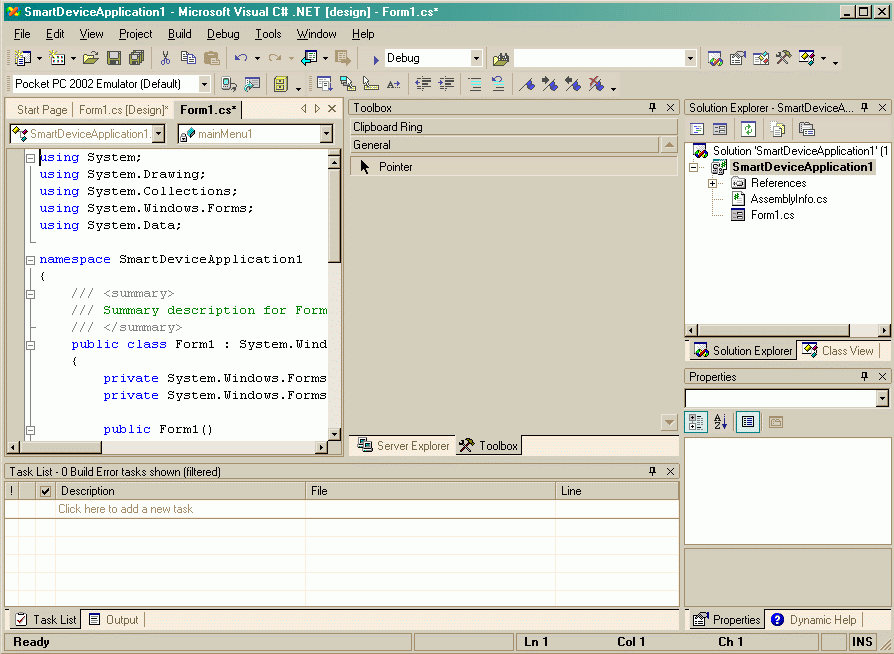Open the Clipboard Ring toolbox section
Screen dimensions: 894x654
513,127
